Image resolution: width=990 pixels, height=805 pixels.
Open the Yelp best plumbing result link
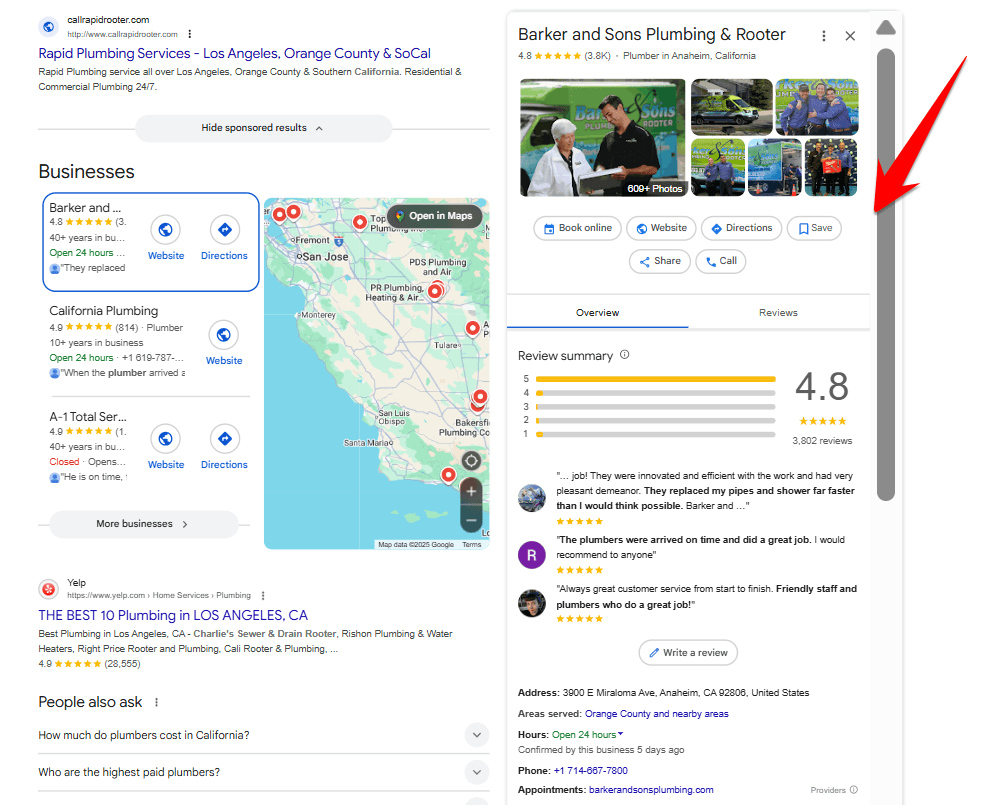click(x=173, y=615)
